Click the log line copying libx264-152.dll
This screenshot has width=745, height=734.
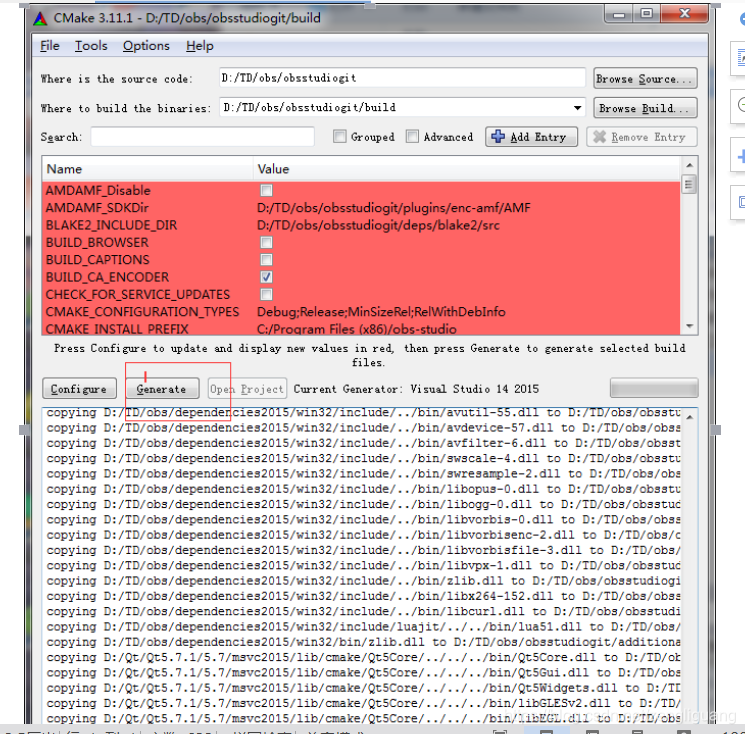pyautogui.click(x=363, y=596)
